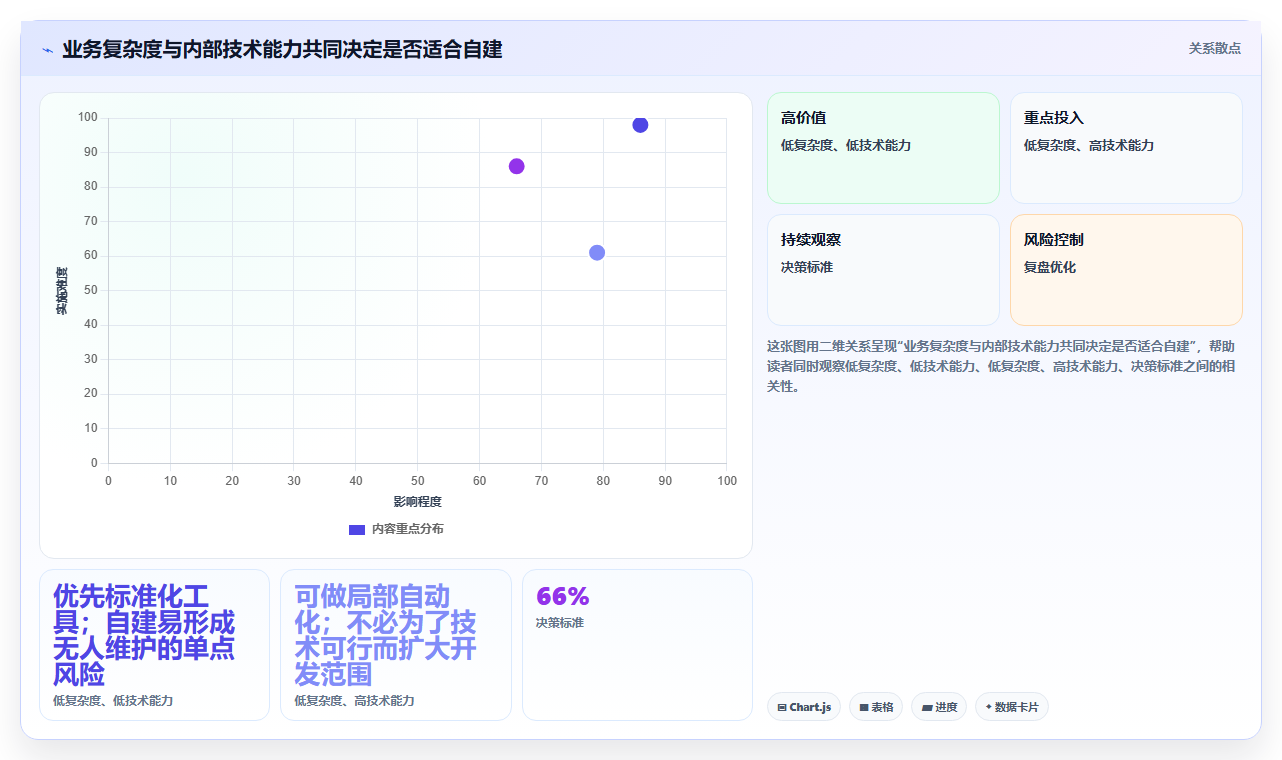Image resolution: width=1282 pixels, height=760 pixels.
Task: Click the Chart.js chip icon
Action: (782, 707)
